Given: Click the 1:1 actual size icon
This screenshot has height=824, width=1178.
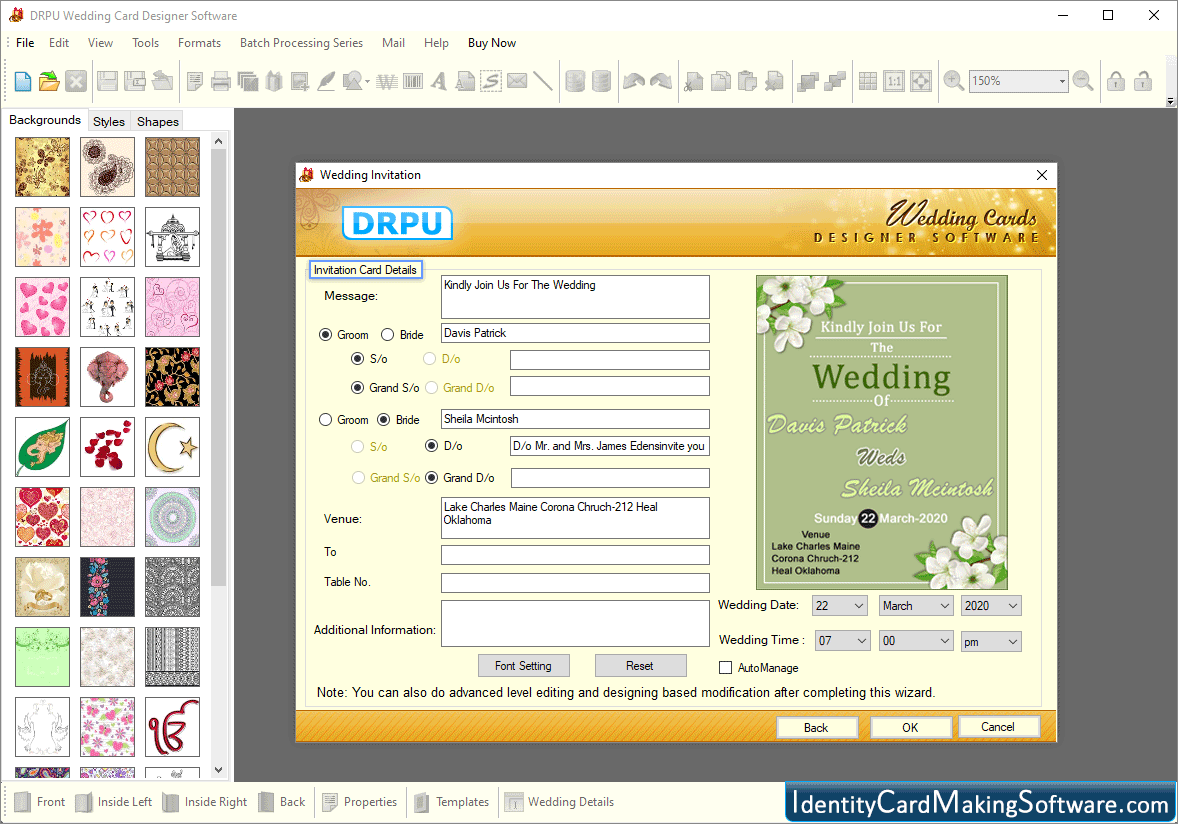Looking at the screenshot, I should 894,81.
